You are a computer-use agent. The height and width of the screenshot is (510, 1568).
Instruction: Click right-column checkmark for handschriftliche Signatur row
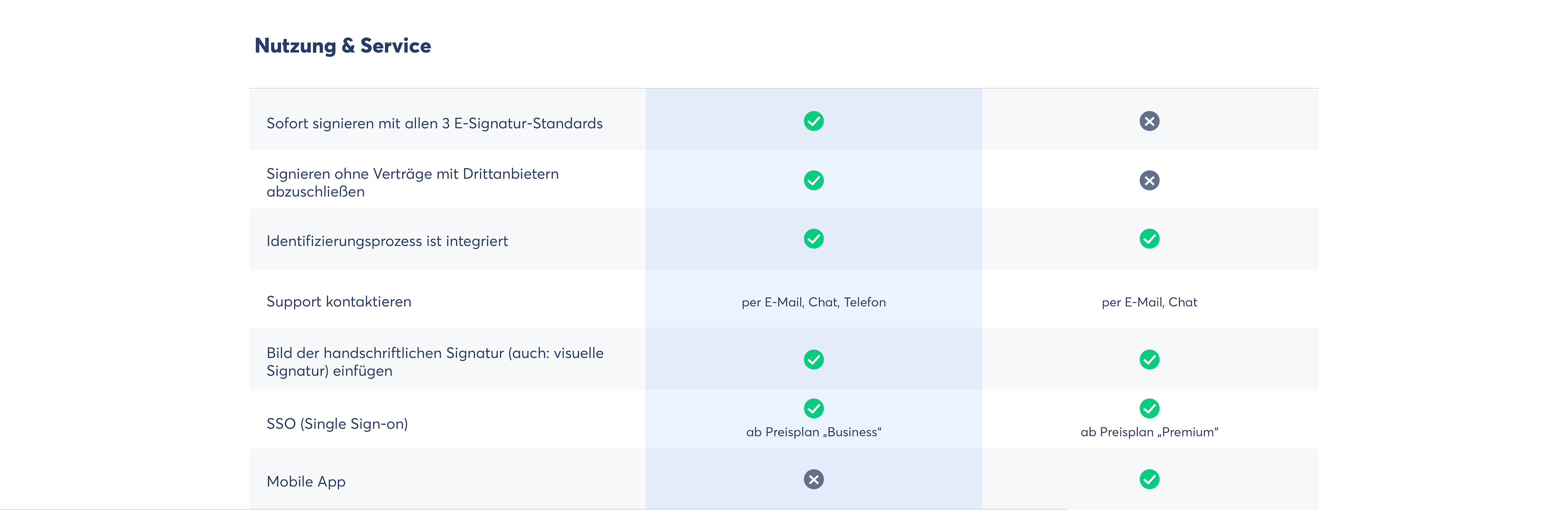coord(1149,360)
